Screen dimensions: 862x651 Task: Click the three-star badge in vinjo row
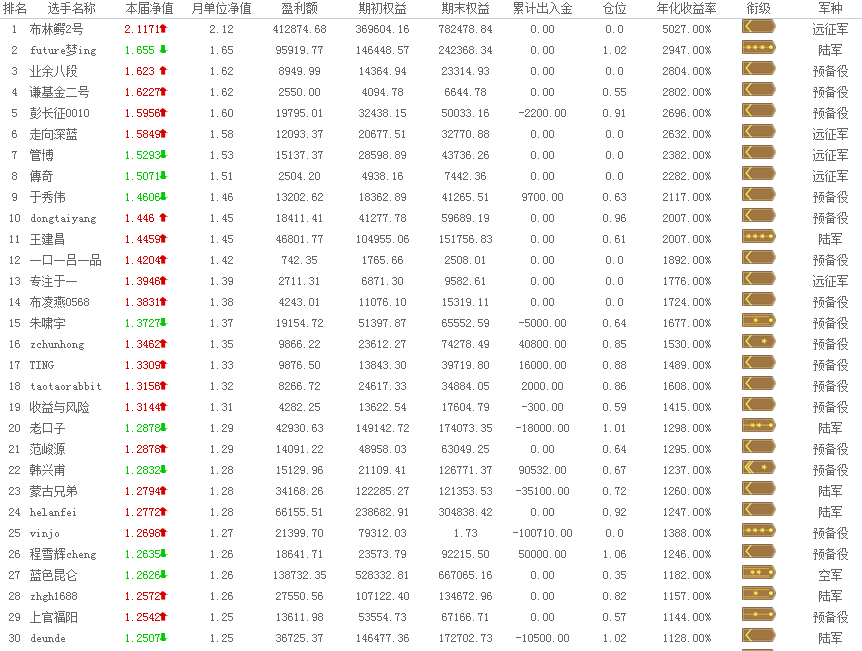tap(758, 531)
